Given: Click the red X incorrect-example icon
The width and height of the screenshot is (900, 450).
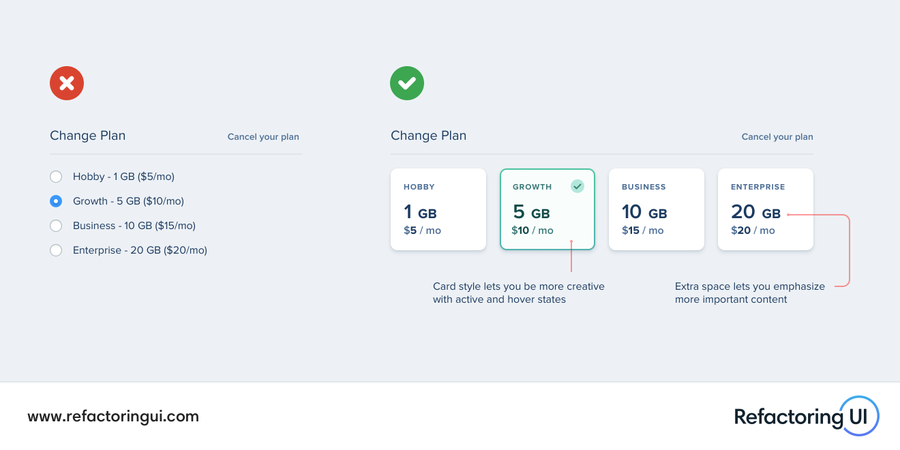Looking at the screenshot, I should coord(67,83).
